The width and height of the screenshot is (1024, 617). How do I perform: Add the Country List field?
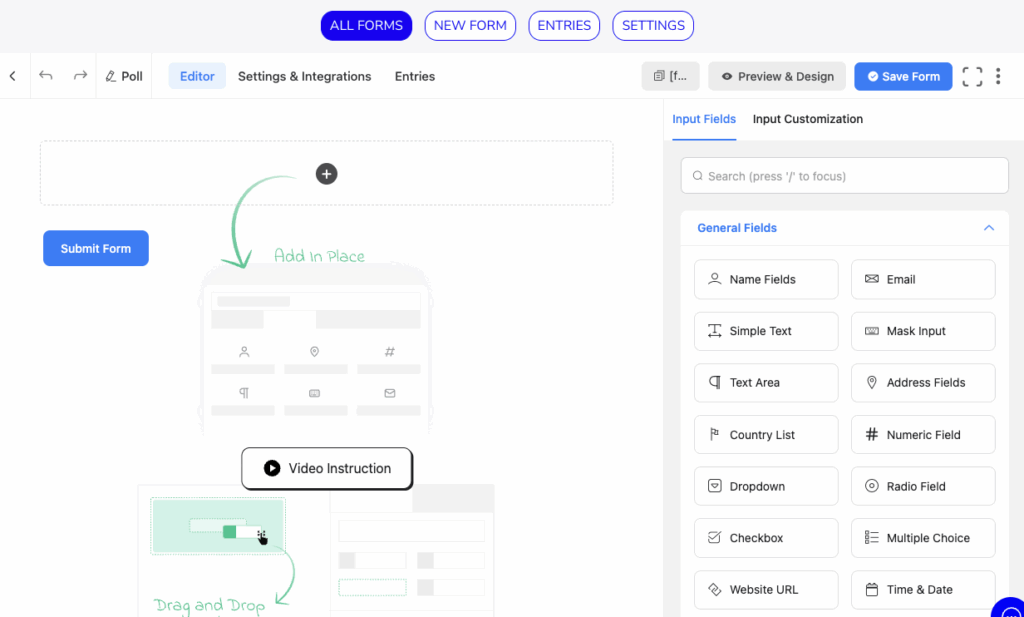pos(766,435)
